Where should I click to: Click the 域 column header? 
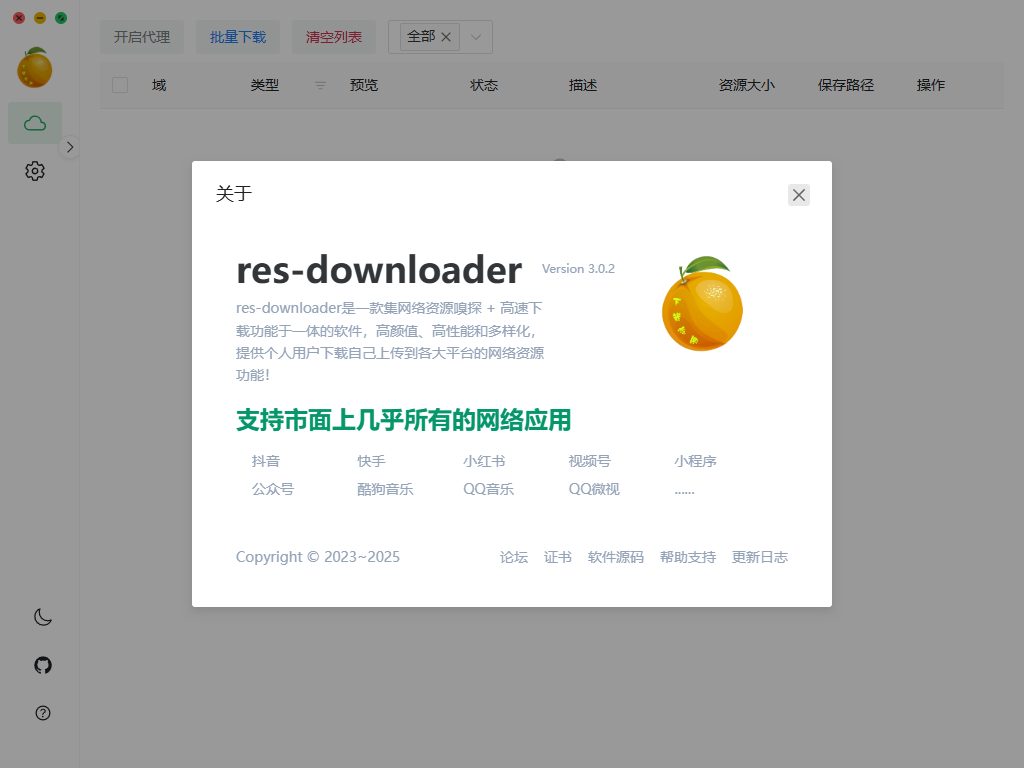tap(159, 85)
